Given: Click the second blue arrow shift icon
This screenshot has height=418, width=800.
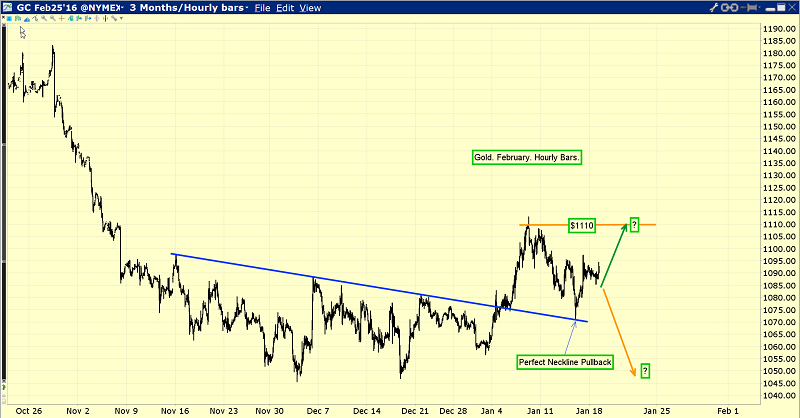Looking at the screenshot, I should (88, 18).
